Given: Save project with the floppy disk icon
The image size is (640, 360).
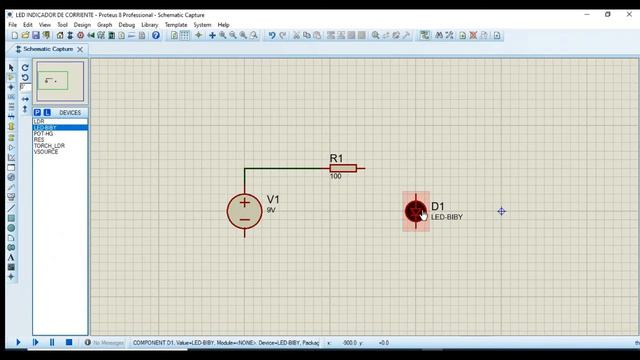Looking at the screenshot, I should pyautogui.click(x=36, y=36).
